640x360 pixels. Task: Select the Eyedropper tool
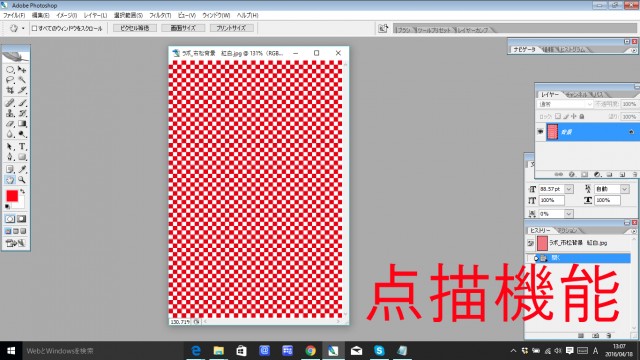click(22, 169)
